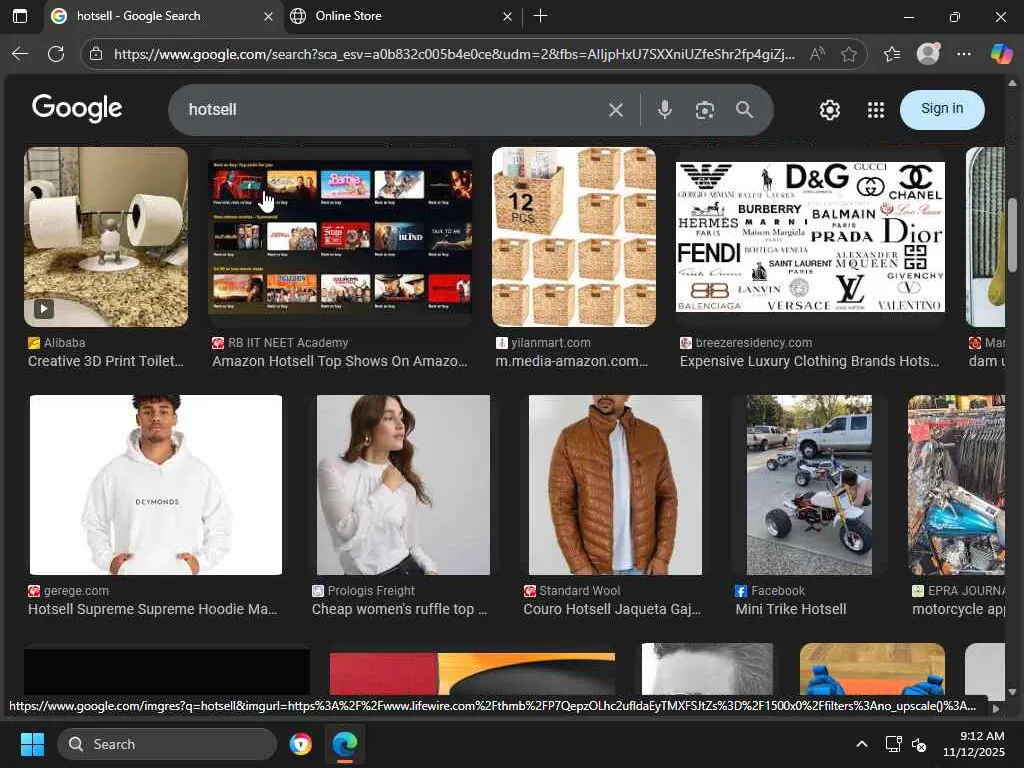Search by image with the lens icon
Image resolution: width=1024 pixels, height=768 pixels.
[705, 110]
